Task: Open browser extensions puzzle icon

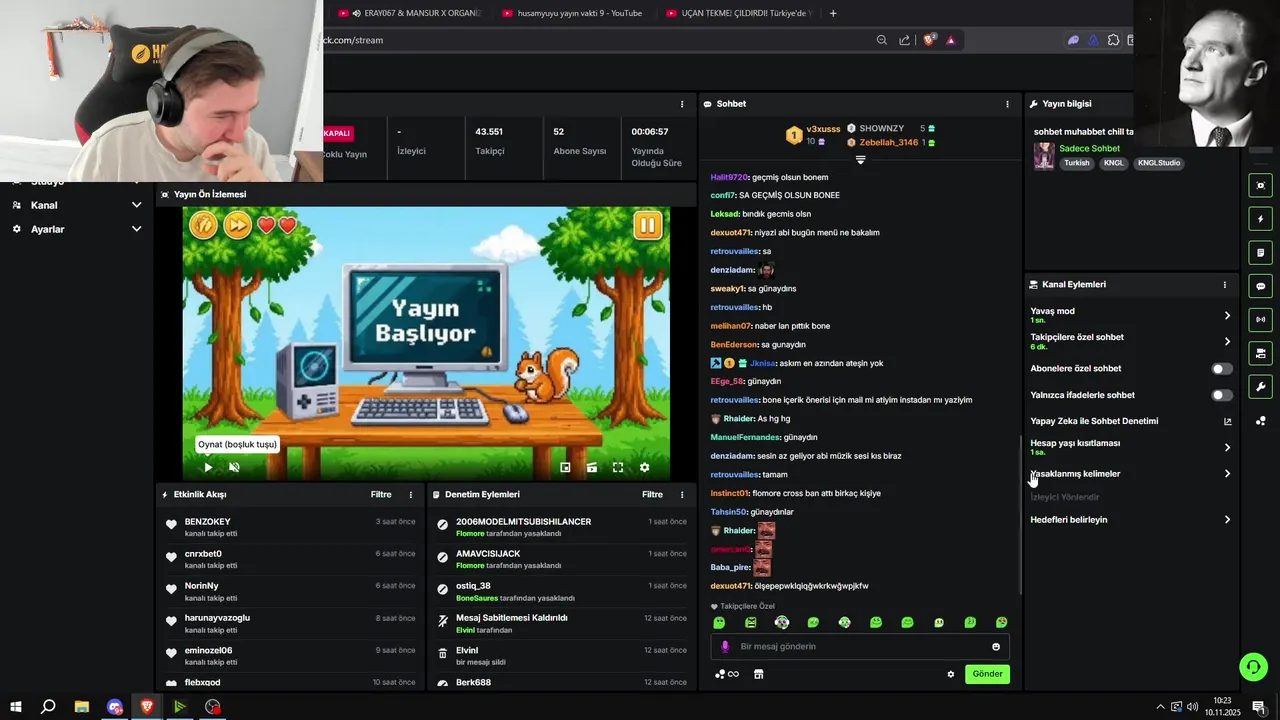Action: (1113, 40)
